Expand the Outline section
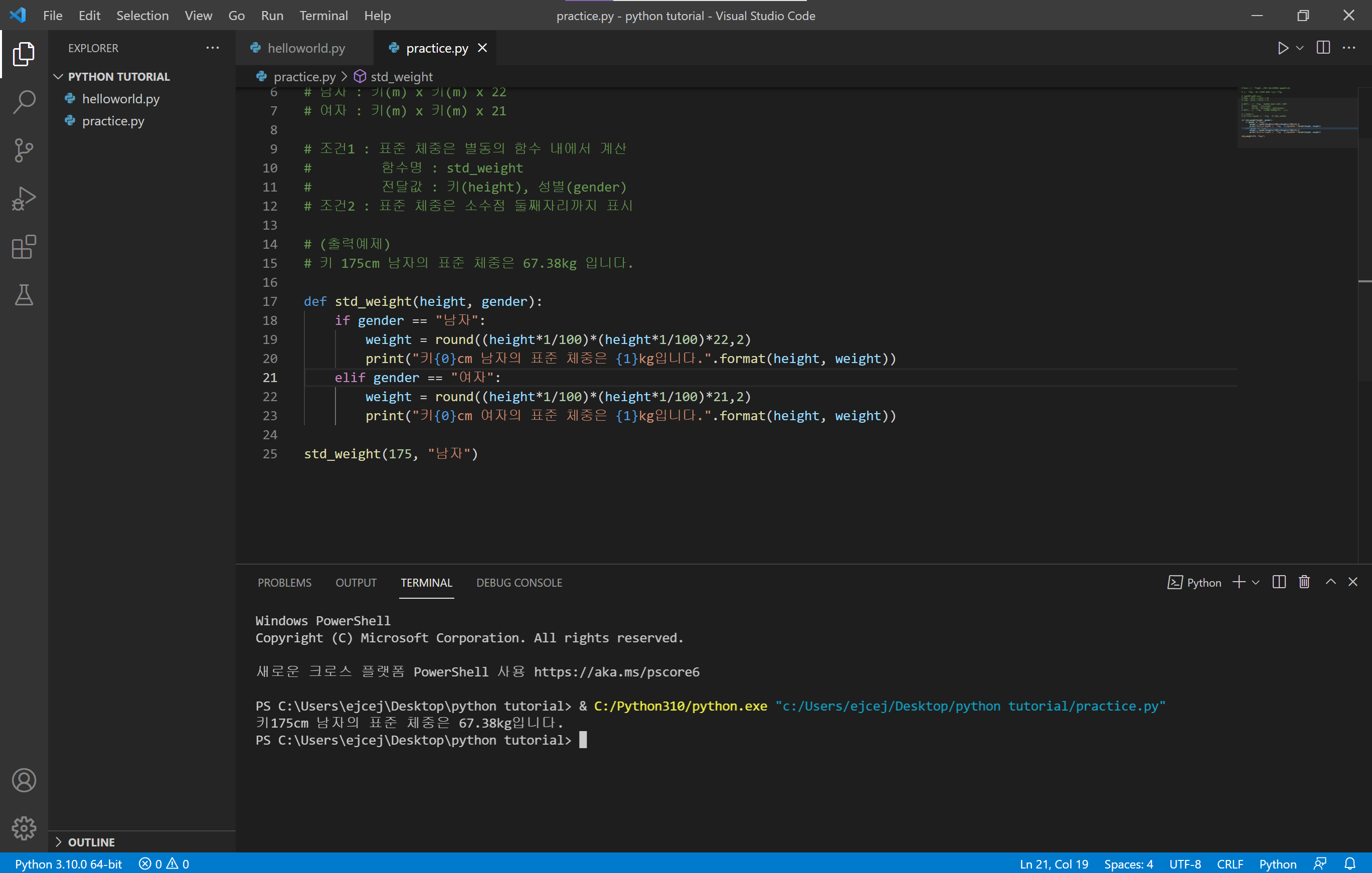This screenshot has width=1372, height=873. tap(91, 841)
